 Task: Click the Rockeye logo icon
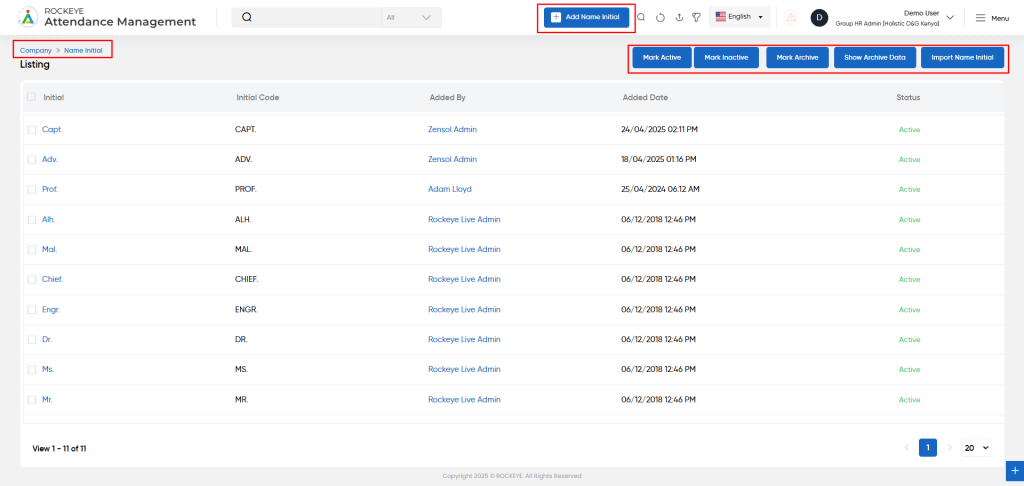point(28,17)
